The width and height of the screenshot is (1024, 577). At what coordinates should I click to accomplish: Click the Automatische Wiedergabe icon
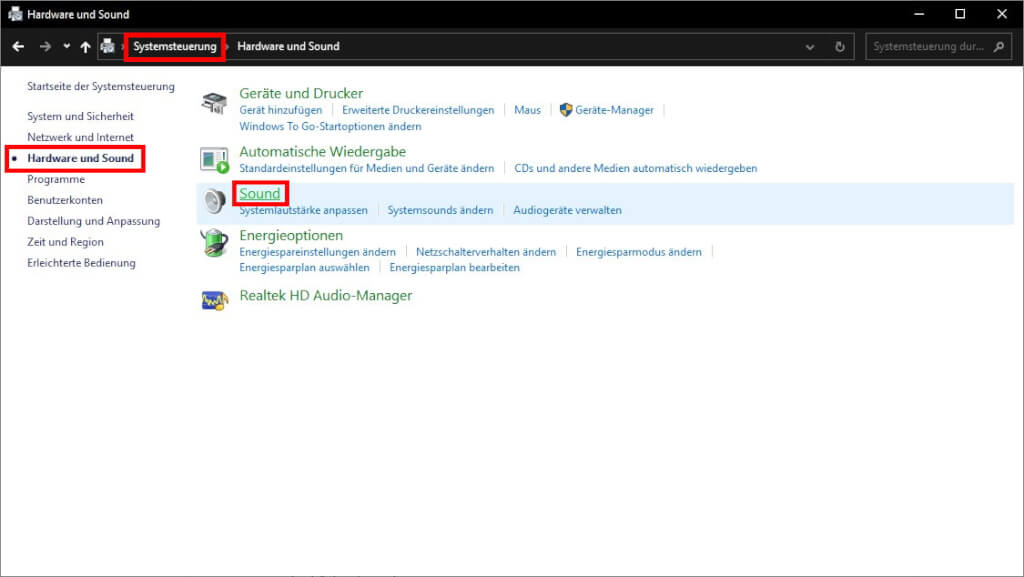tap(214, 161)
